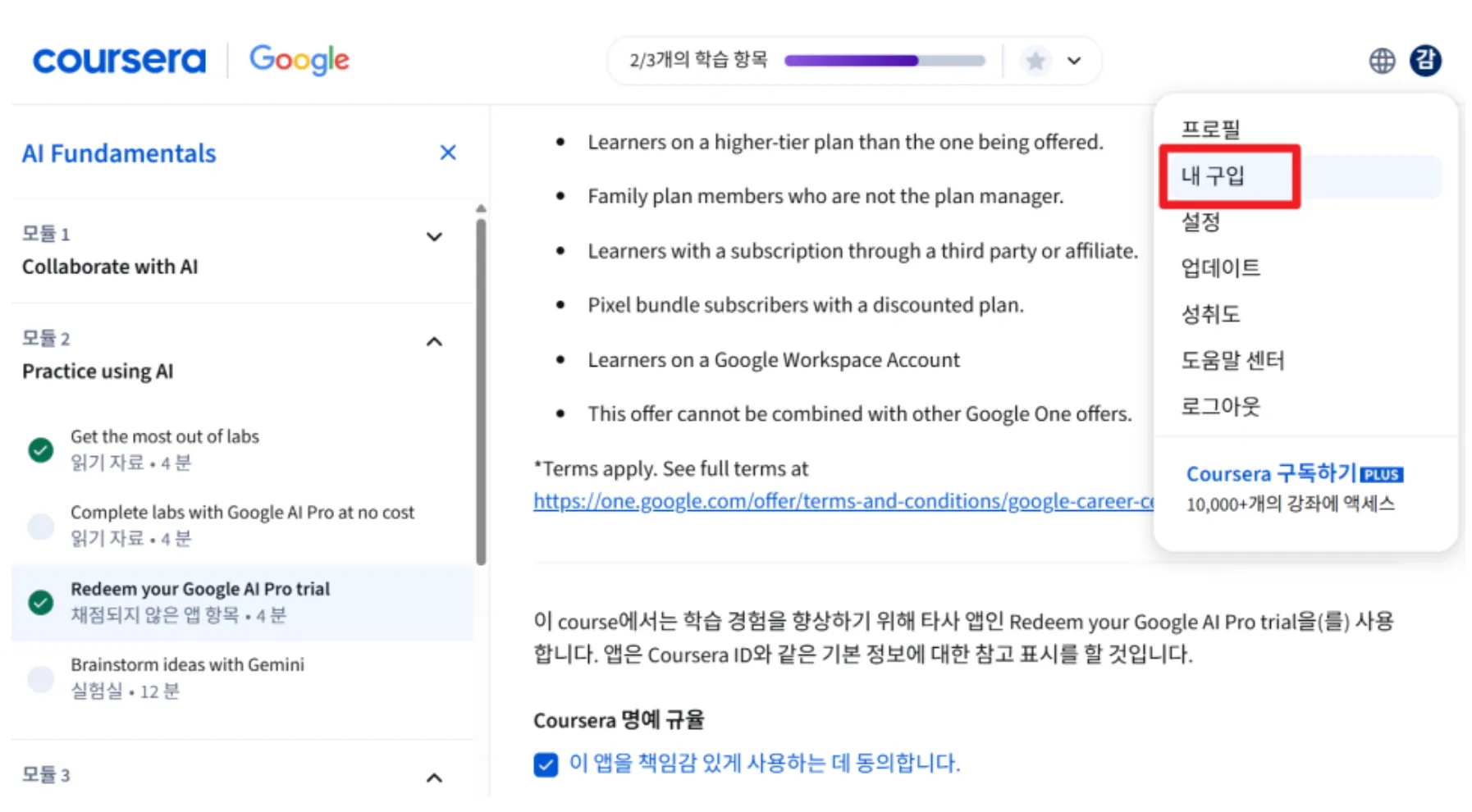The image size is (1472, 812).
Task: Click the PLUS badge next to Coursera 구독하기
Action: pos(1383,473)
